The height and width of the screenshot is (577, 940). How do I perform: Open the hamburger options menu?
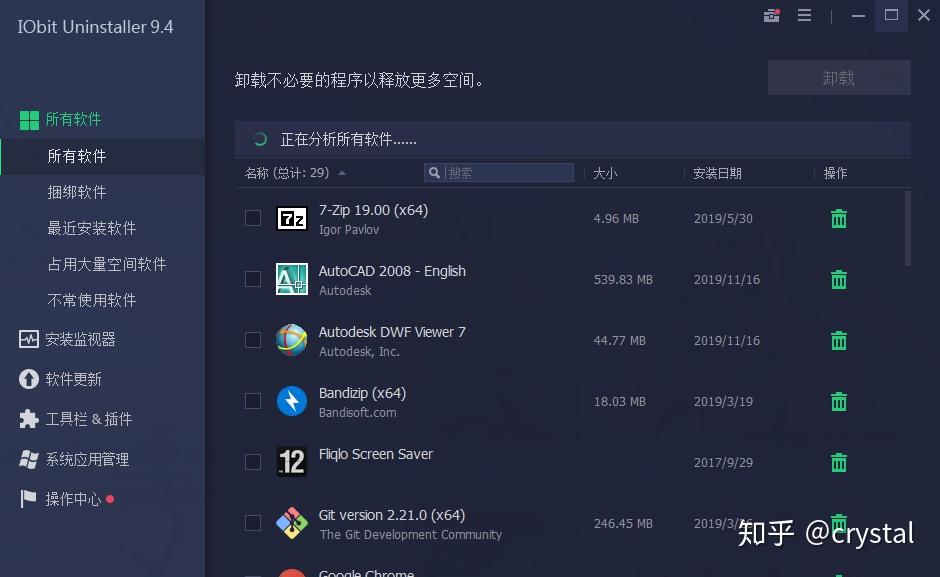(805, 15)
